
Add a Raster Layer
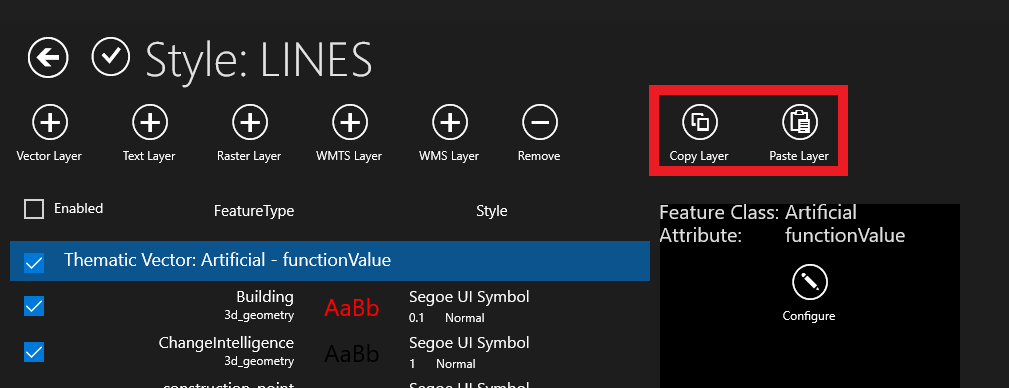250,122
